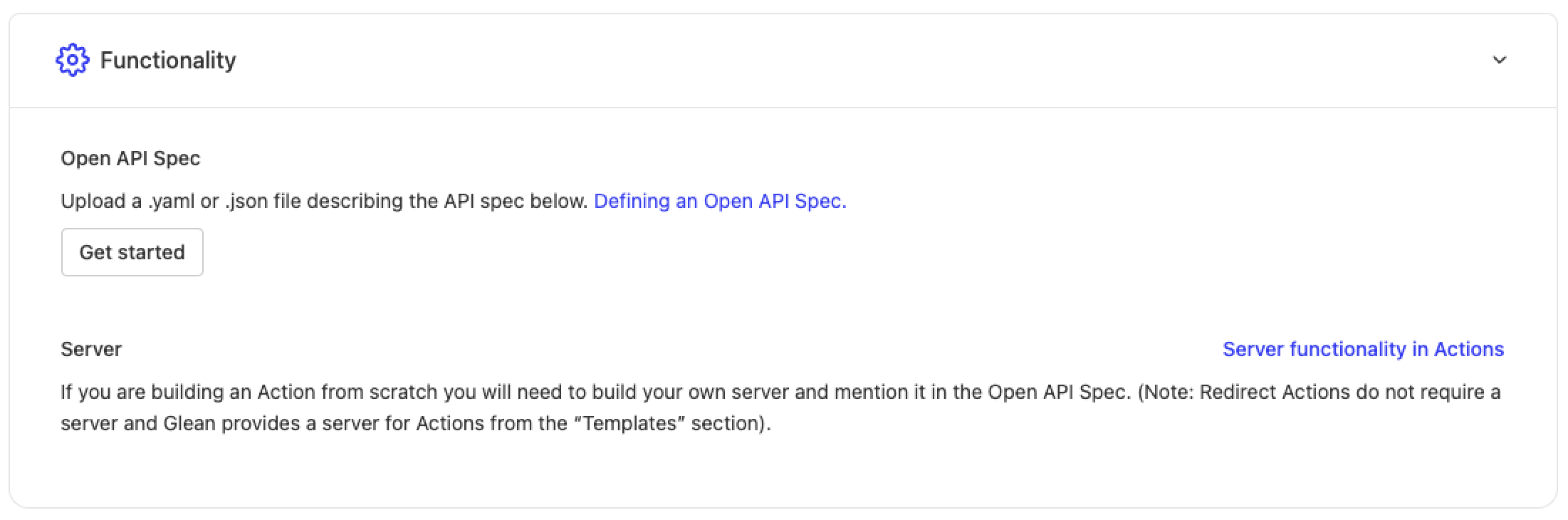Click the word '.json' in the upload description
Screen dimensions: 1568x520
[246, 202]
